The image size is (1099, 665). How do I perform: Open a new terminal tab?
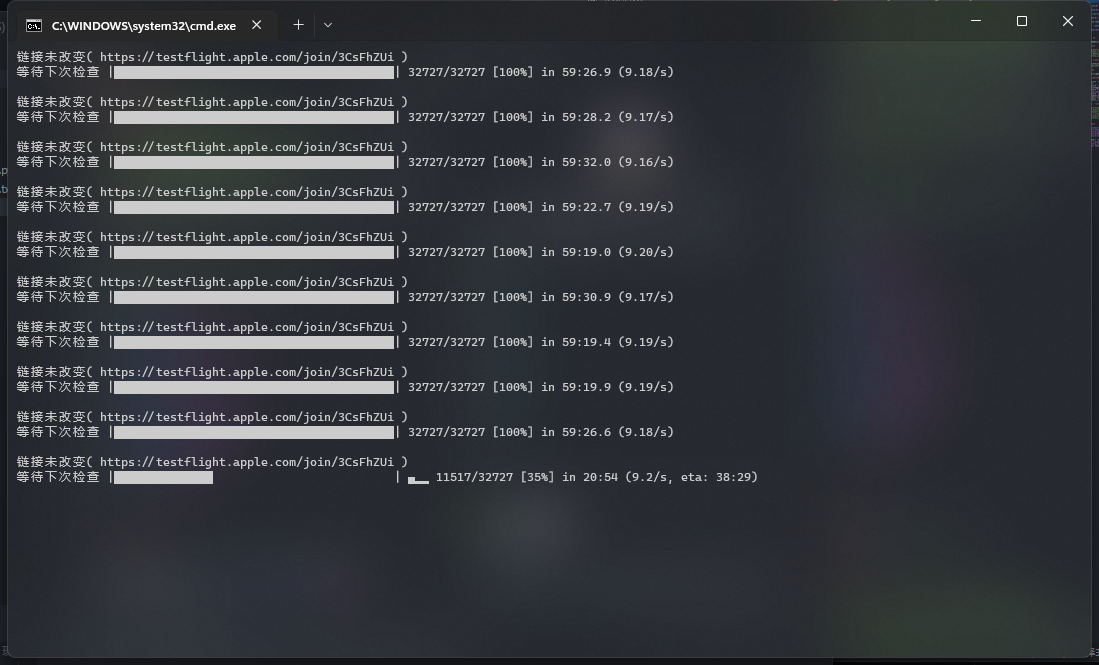coord(299,25)
